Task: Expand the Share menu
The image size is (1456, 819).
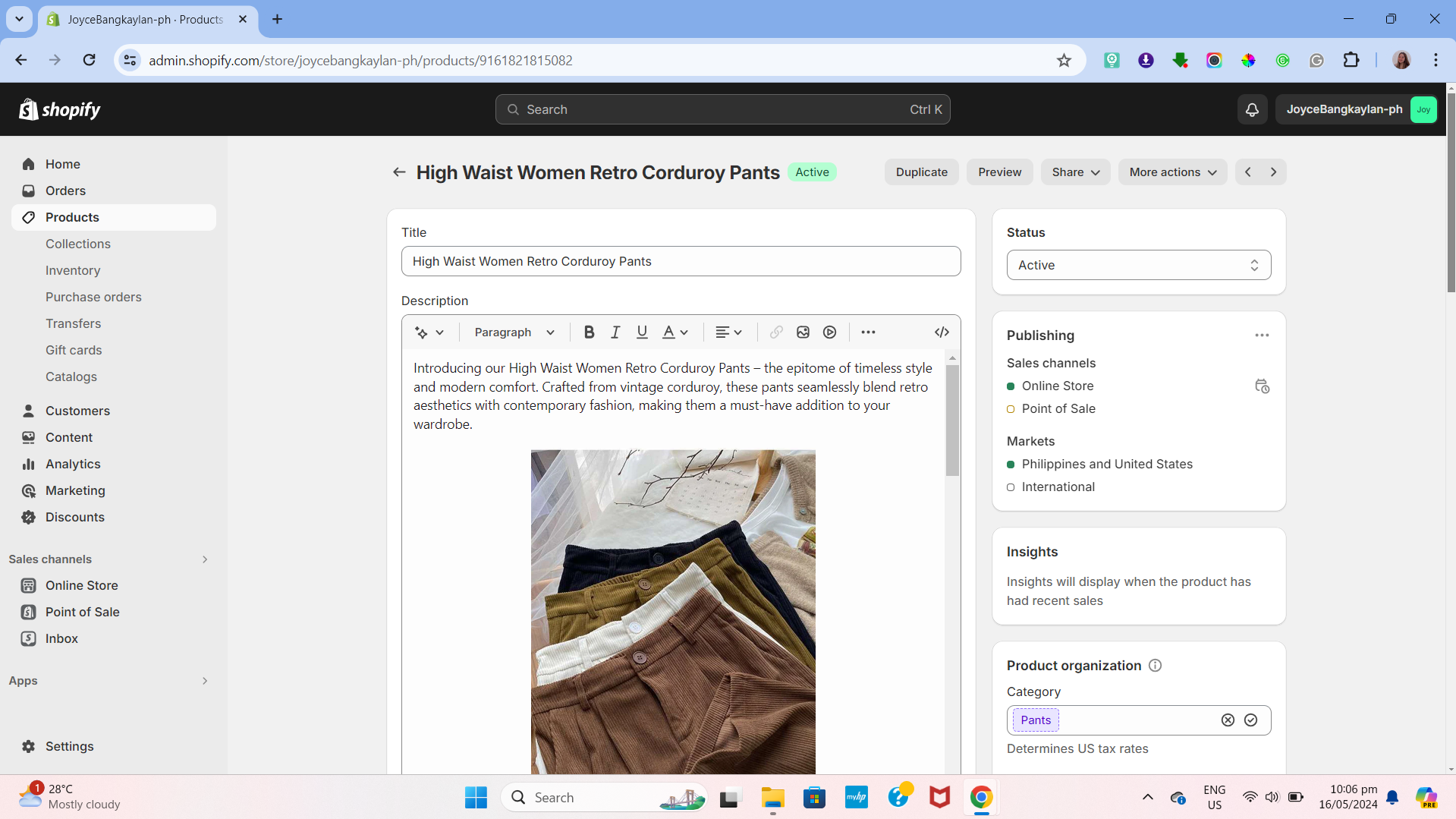Action: [x=1075, y=172]
